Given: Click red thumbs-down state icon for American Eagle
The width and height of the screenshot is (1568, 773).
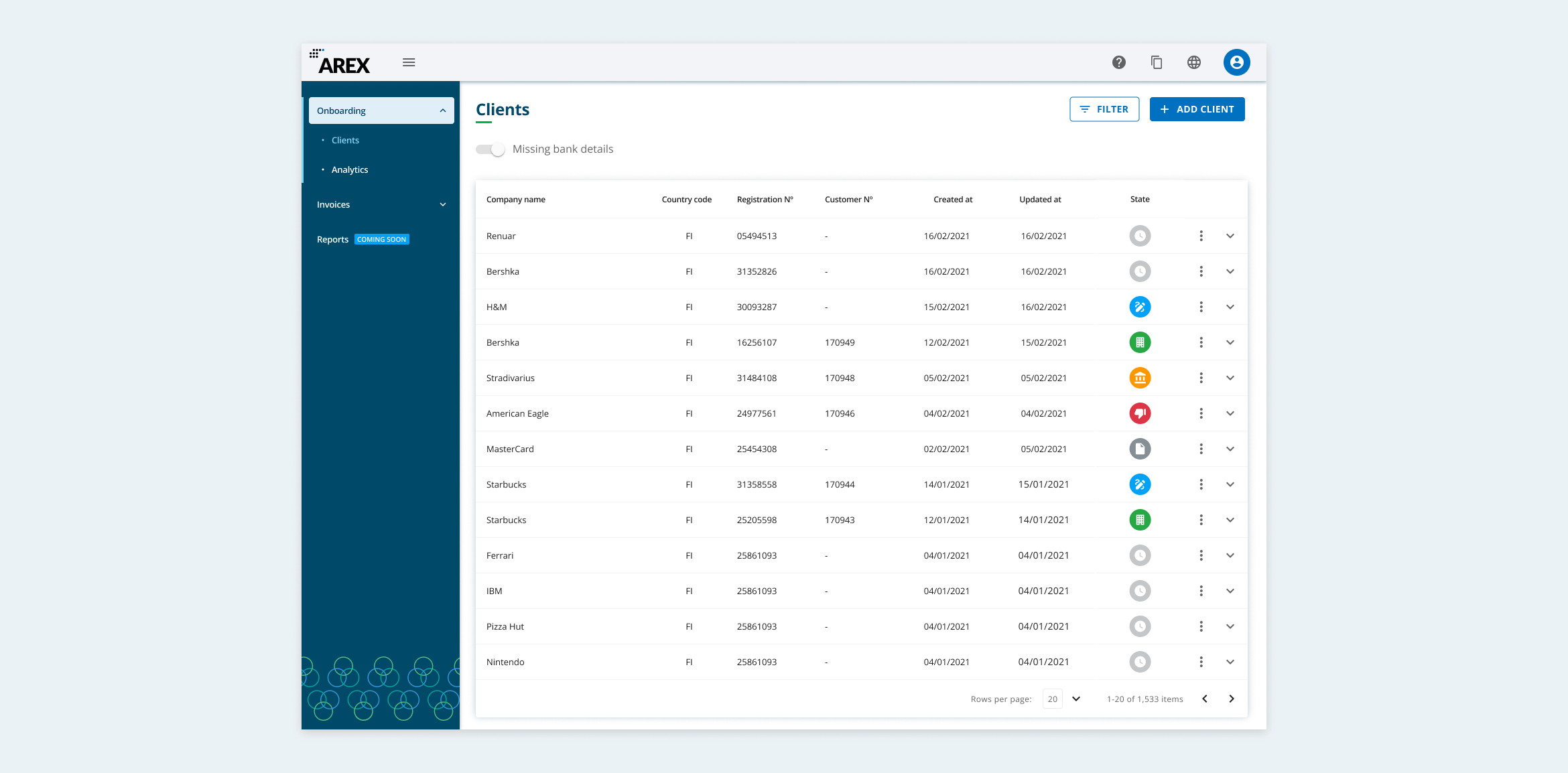Looking at the screenshot, I should [x=1140, y=413].
